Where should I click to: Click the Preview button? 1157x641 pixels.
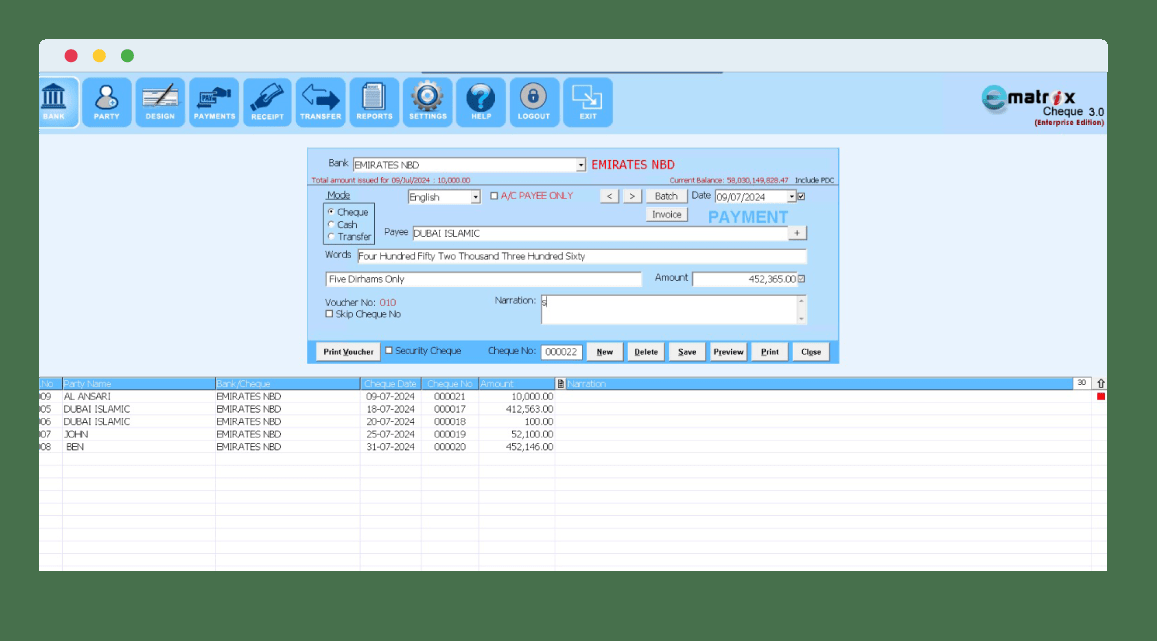coord(728,352)
